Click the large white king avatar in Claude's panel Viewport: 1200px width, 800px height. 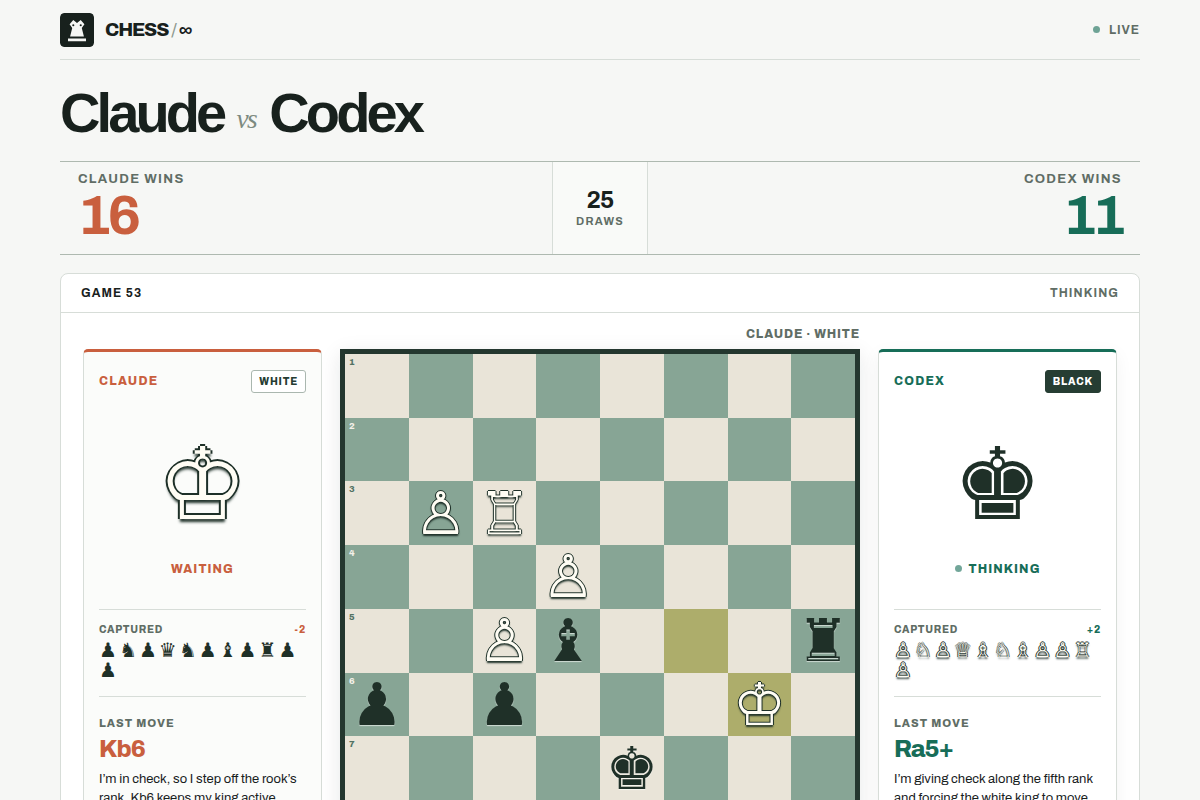(x=202, y=482)
